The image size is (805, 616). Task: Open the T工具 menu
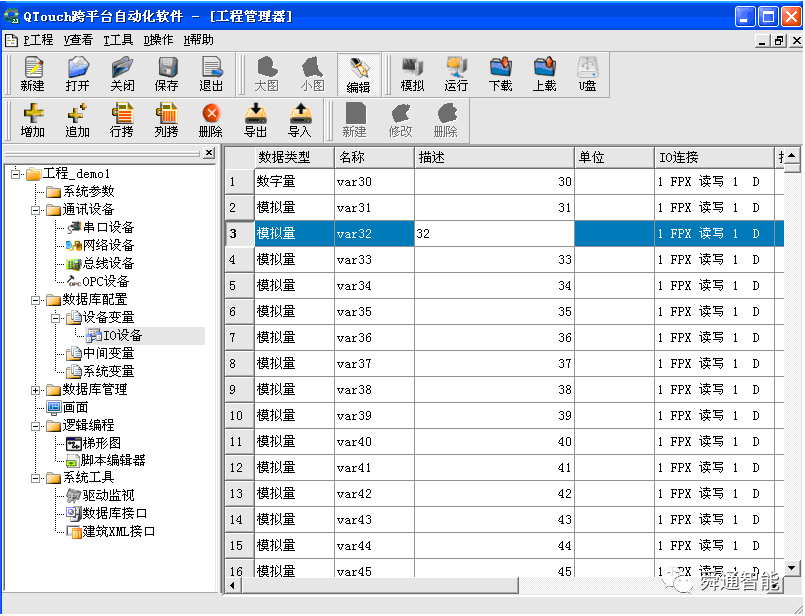(x=119, y=40)
